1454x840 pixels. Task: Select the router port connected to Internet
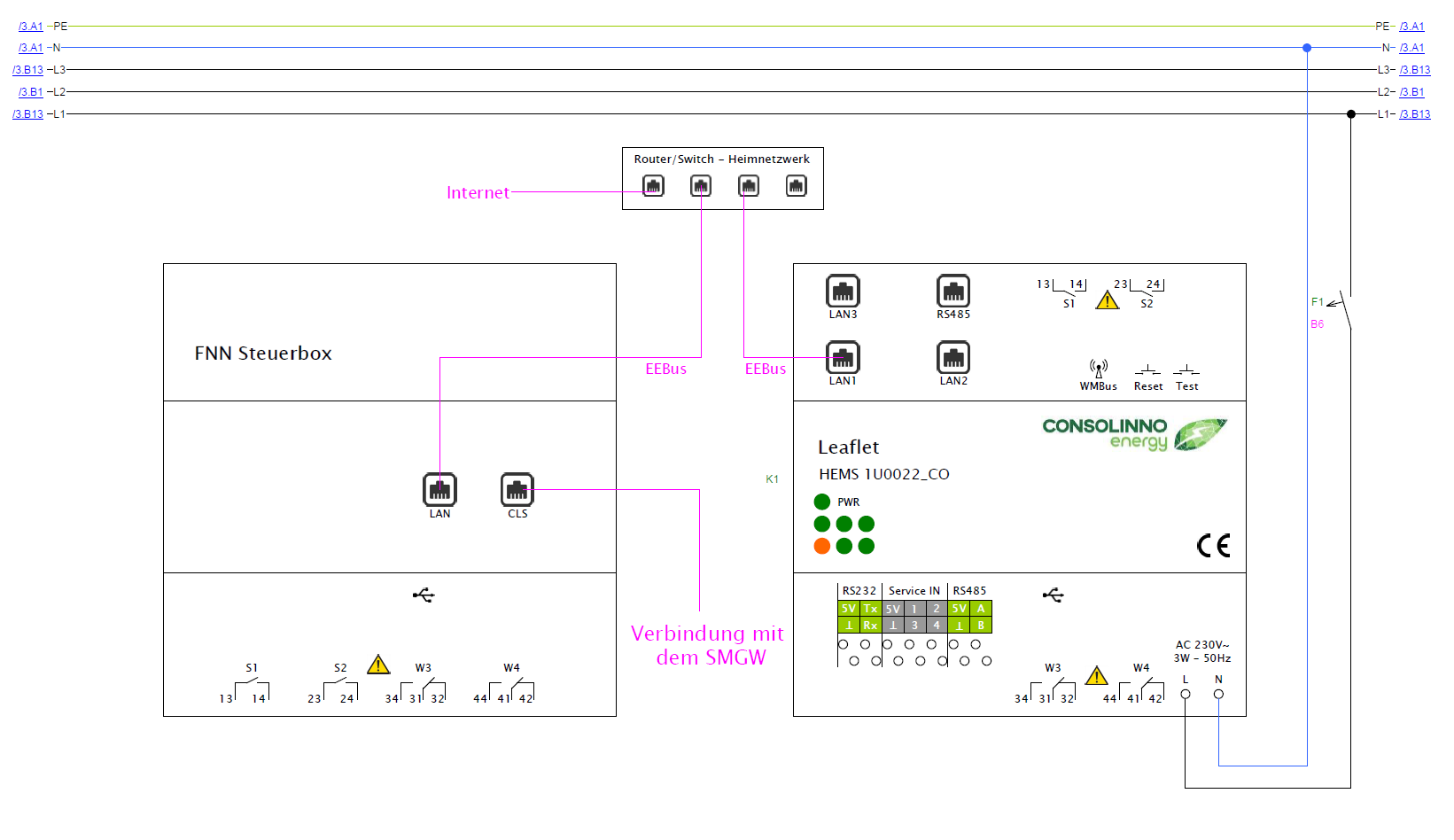point(653,186)
